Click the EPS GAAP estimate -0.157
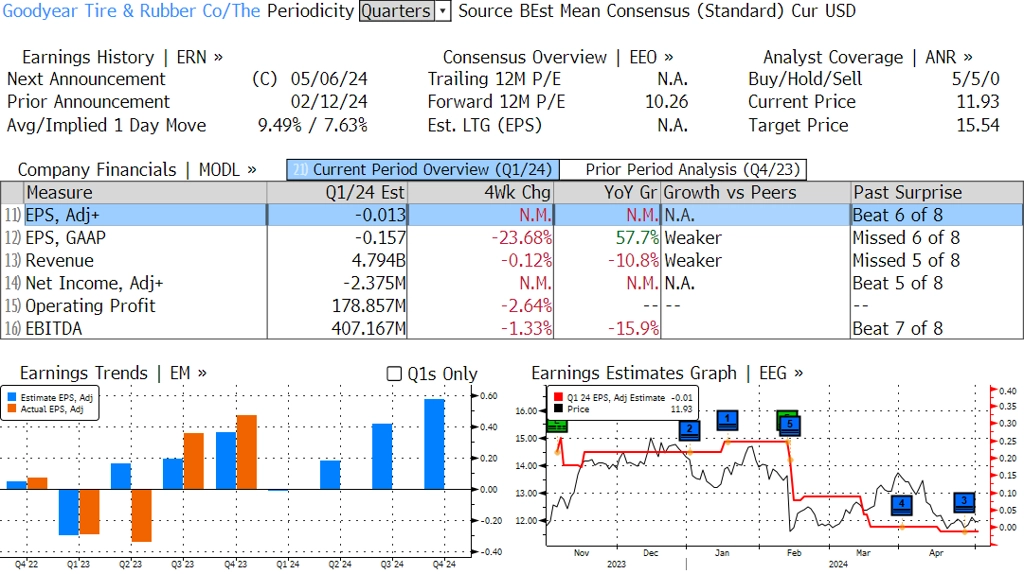Image resolution: width=1024 pixels, height=574 pixels. 380,238
